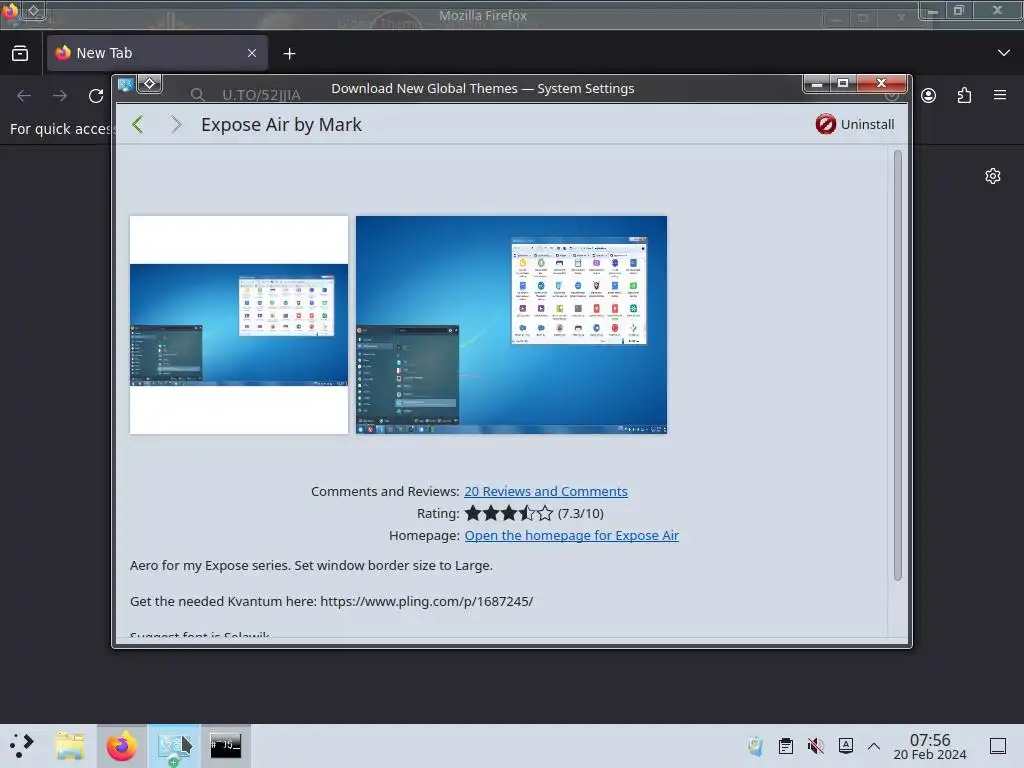
Task: Open the KDE application launcher
Action: pyautogui.click(x=22, y=745)
